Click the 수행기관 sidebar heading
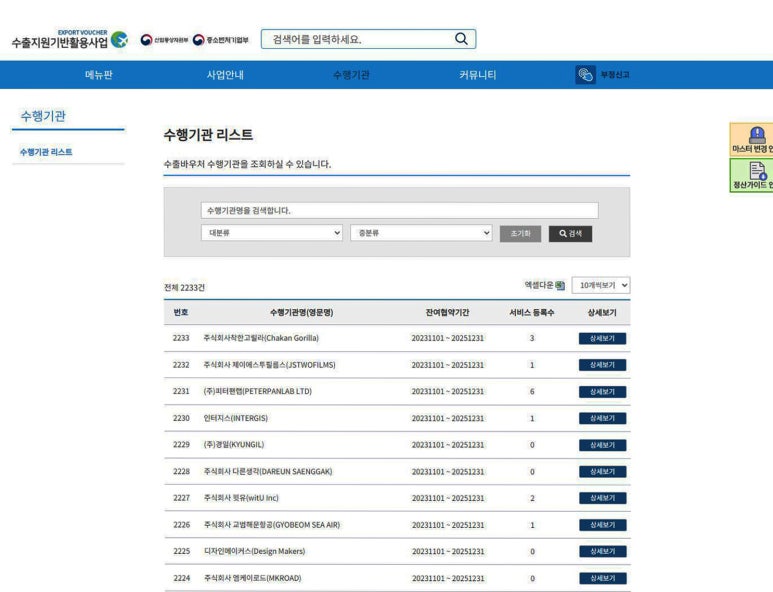 (x=43, y=116)
